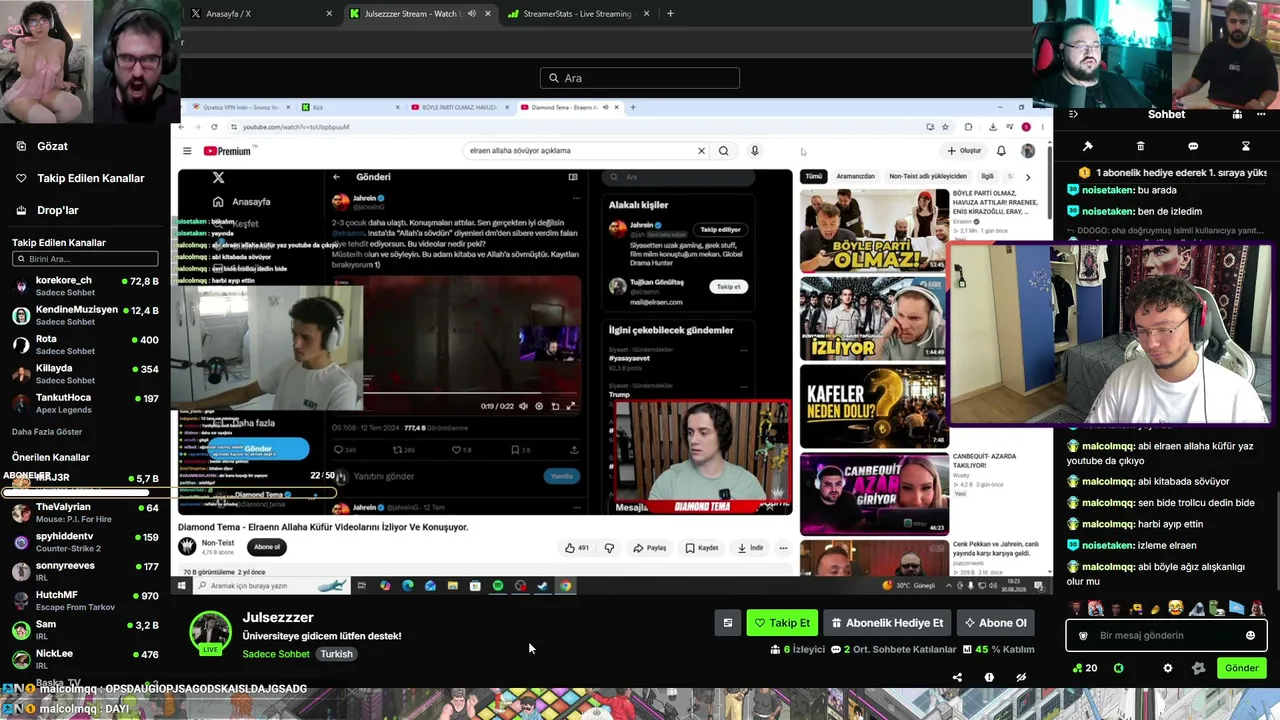Click the Gönder send button

tap(1241, 668)
